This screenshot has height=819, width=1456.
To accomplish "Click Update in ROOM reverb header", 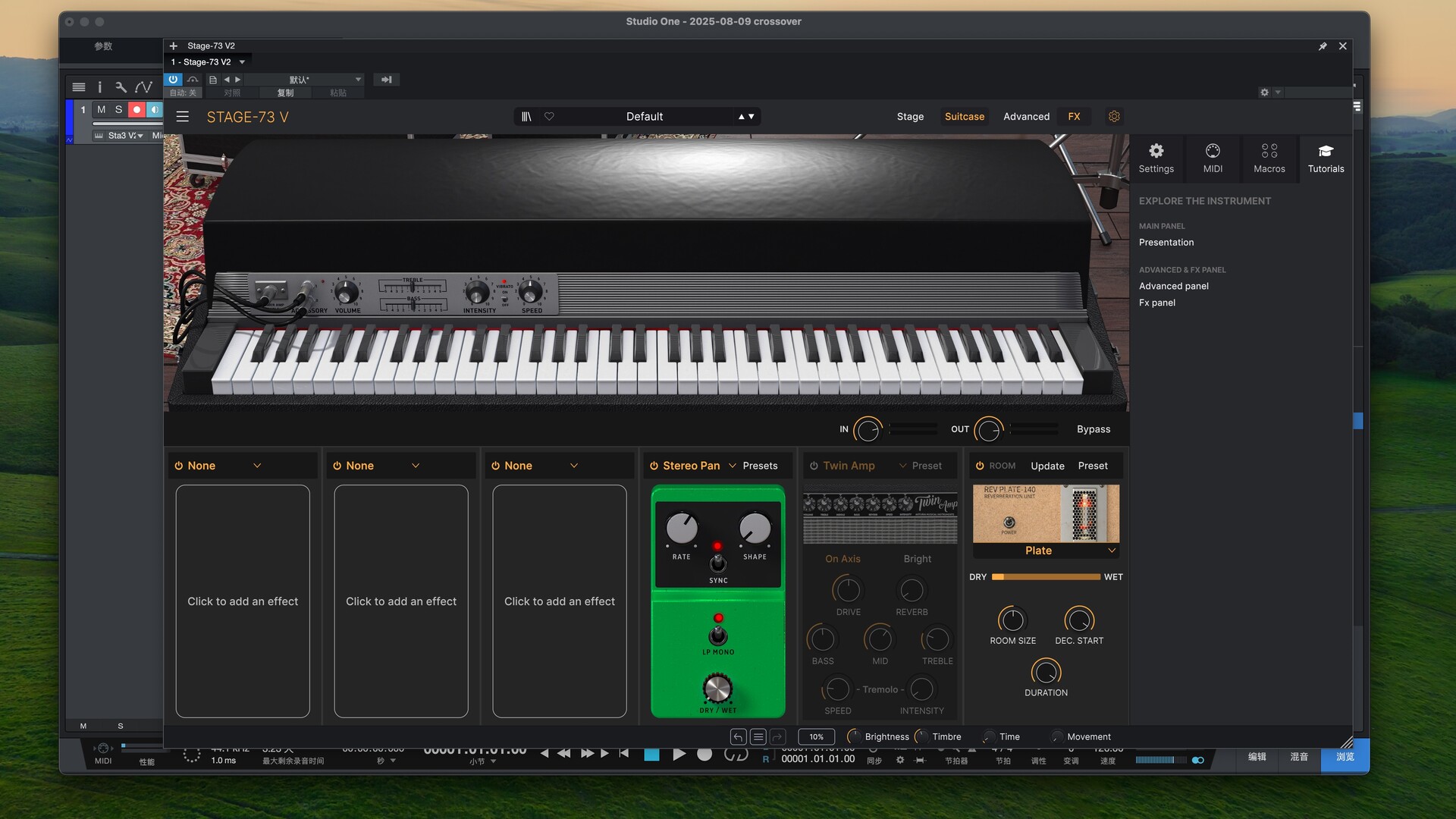I will pyautogui.click(x=1047, y=466).
